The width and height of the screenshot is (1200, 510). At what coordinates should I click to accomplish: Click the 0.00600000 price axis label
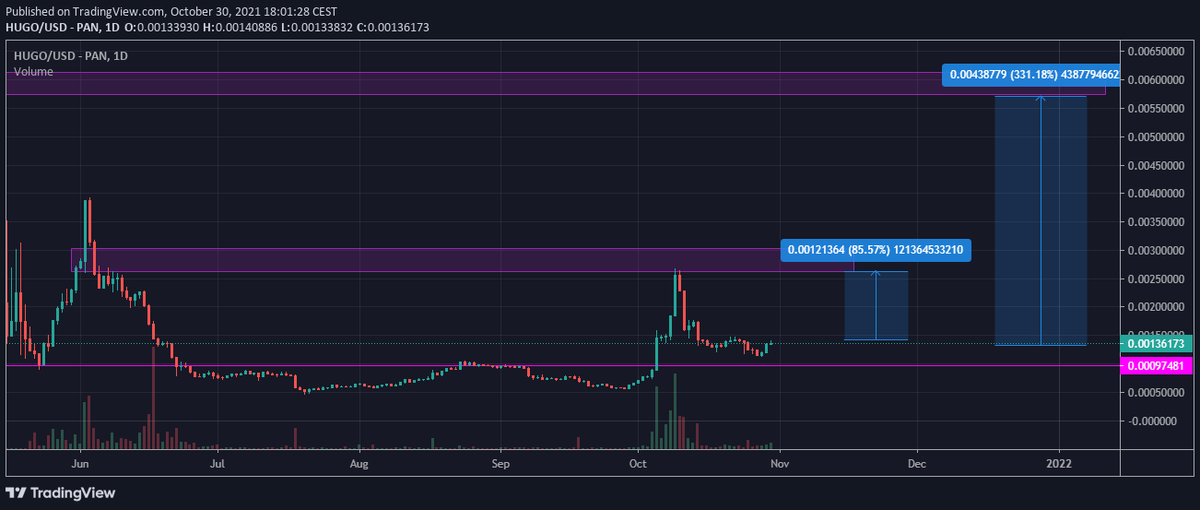pyautogui.click(x=1157, y=79)
